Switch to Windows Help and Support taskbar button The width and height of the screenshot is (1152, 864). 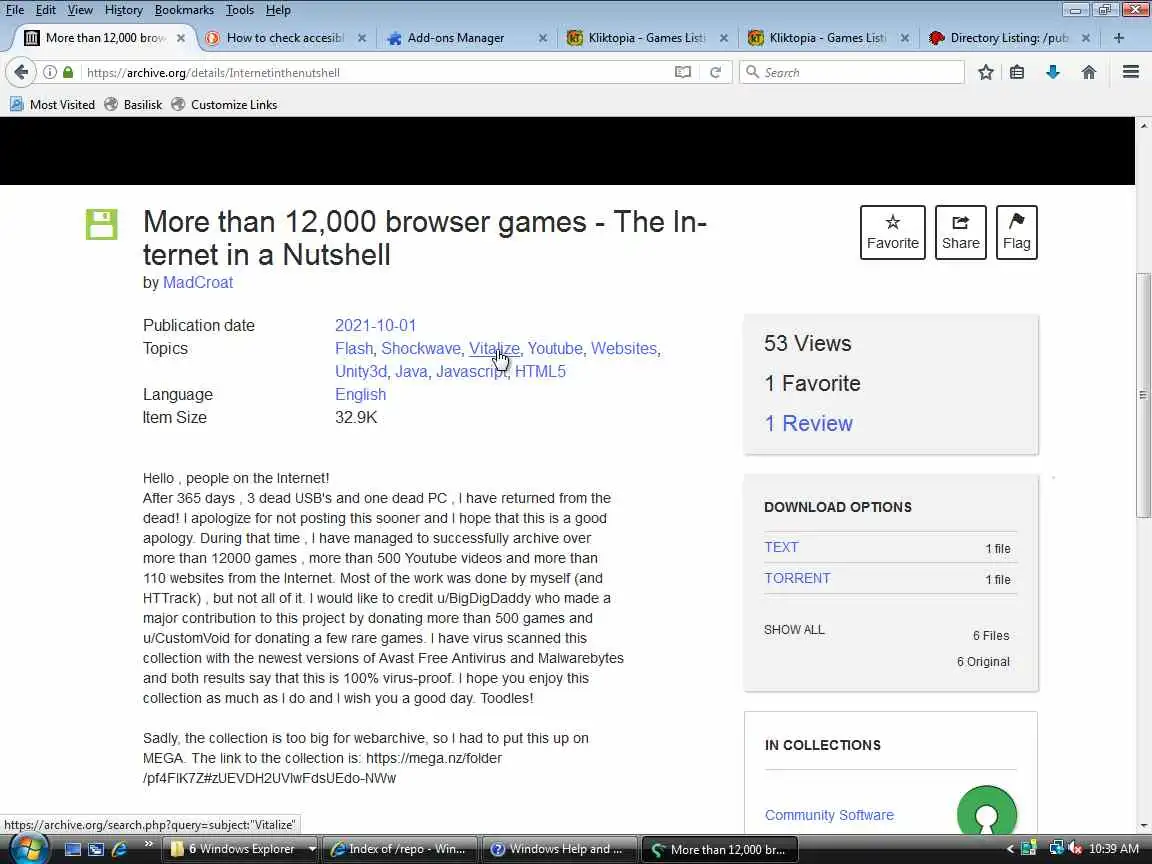(x=559, y=849)
